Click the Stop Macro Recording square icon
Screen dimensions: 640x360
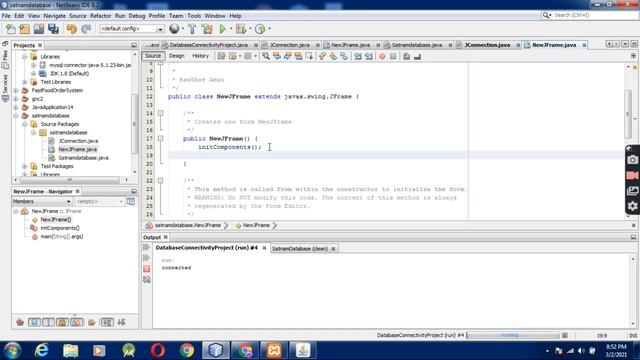coord(393,56)
